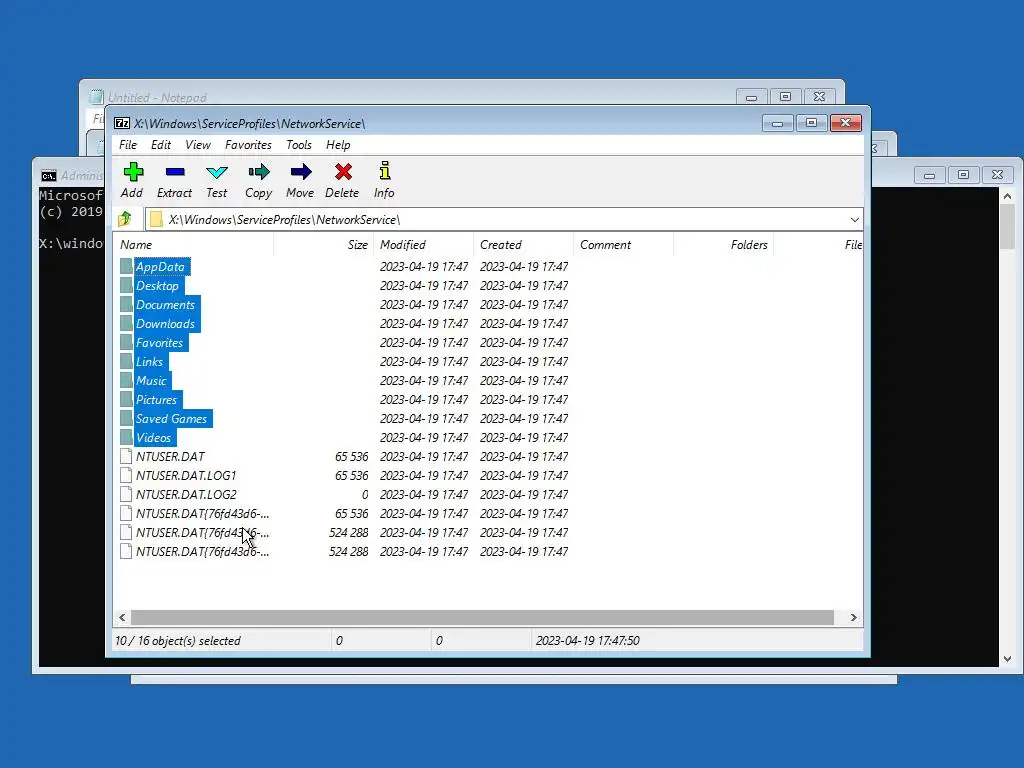
Task: Open the Edit menu
Action: coord(161,145)
